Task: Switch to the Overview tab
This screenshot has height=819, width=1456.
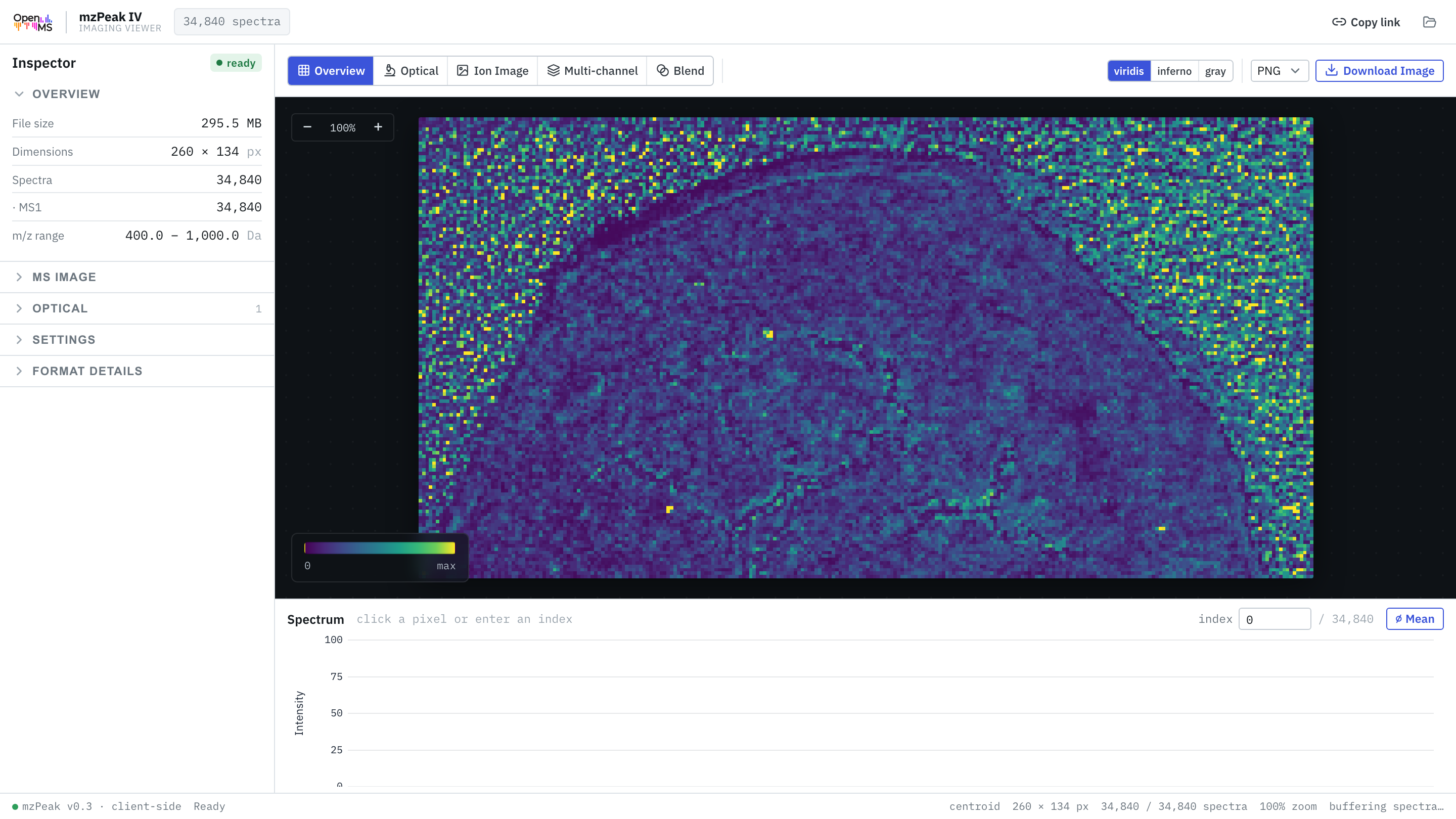Action: tap(331, 71)
